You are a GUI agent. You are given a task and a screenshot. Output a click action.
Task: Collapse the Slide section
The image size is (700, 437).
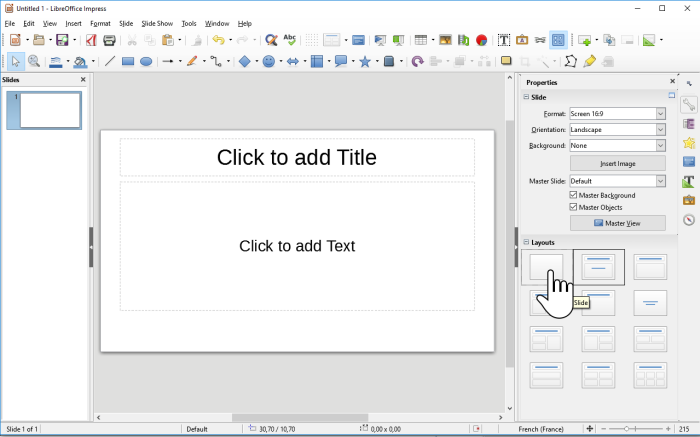pos(526,97)
